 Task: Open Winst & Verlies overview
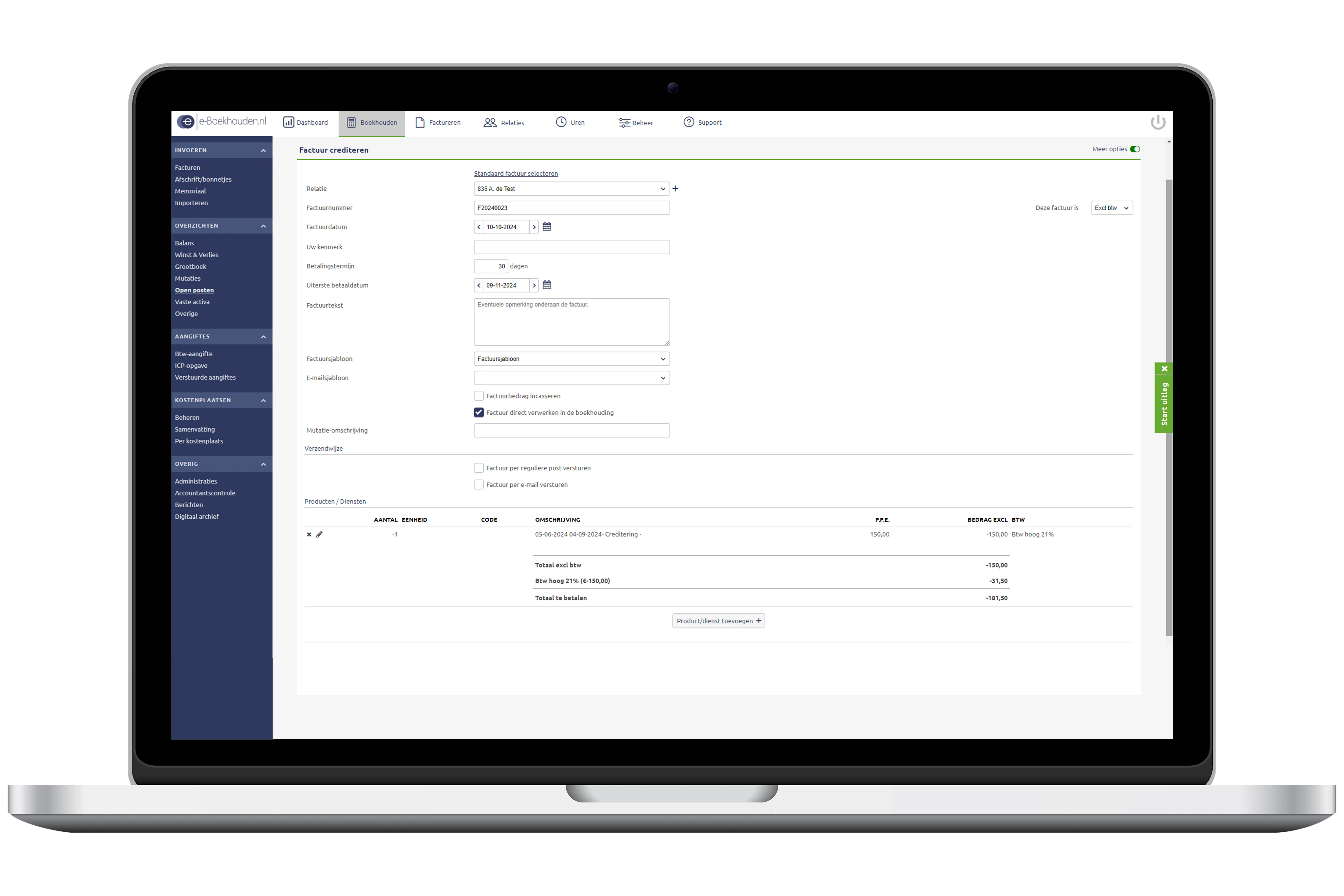point(197,255)
